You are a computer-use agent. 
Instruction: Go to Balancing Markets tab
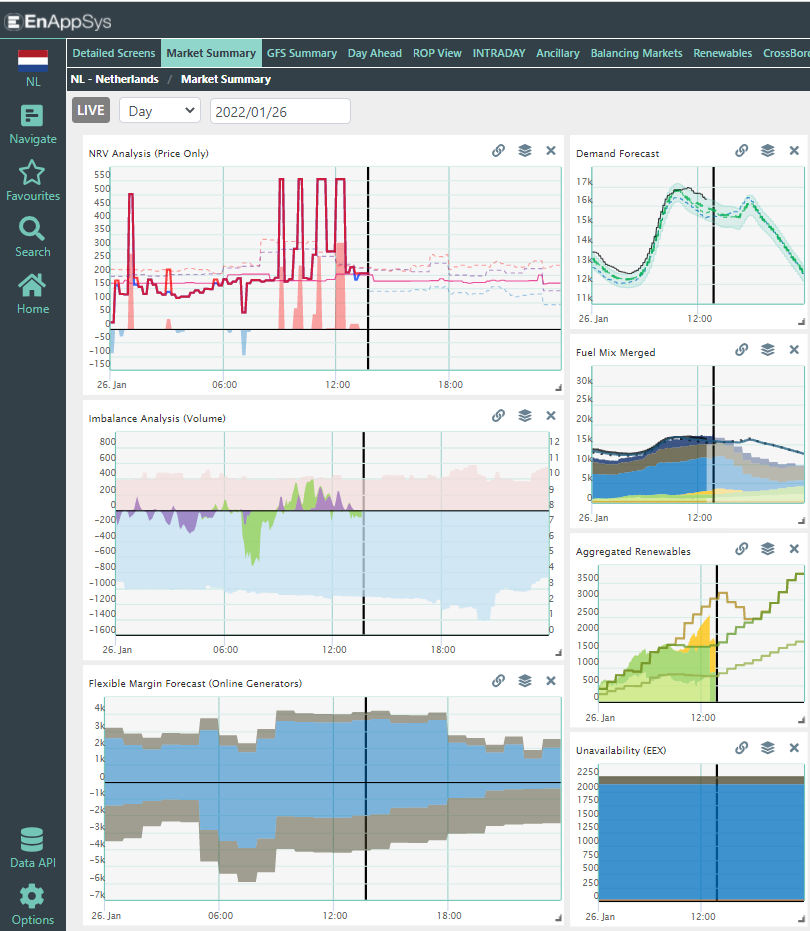click(637, 53)
